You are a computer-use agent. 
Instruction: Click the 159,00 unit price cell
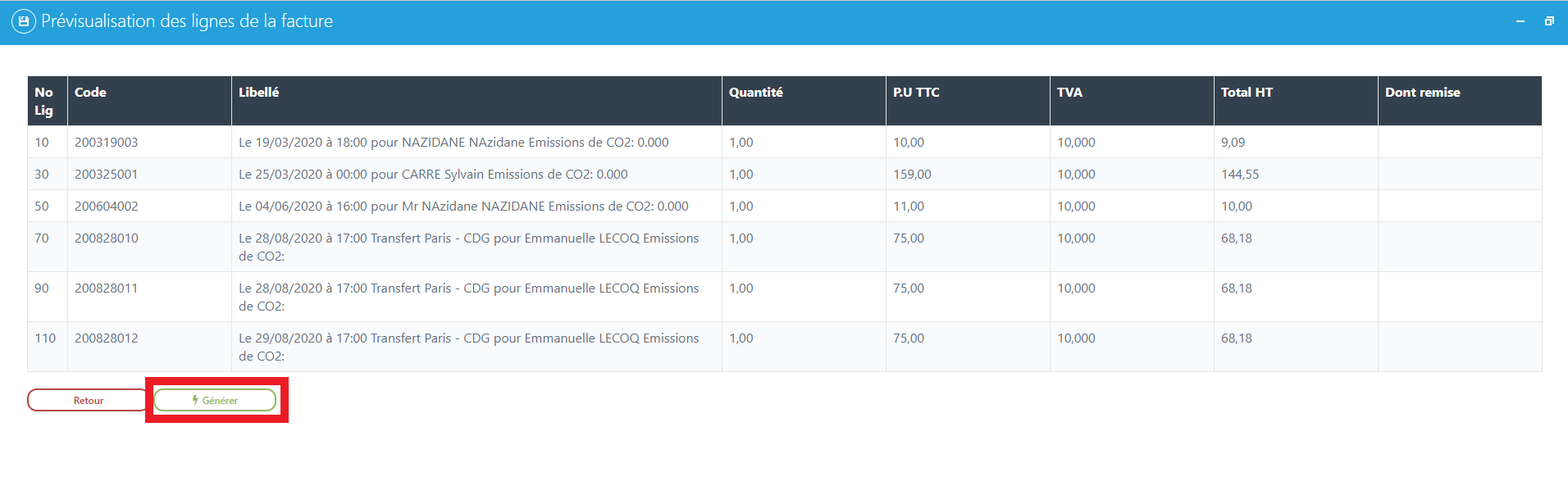click(911, 175)
